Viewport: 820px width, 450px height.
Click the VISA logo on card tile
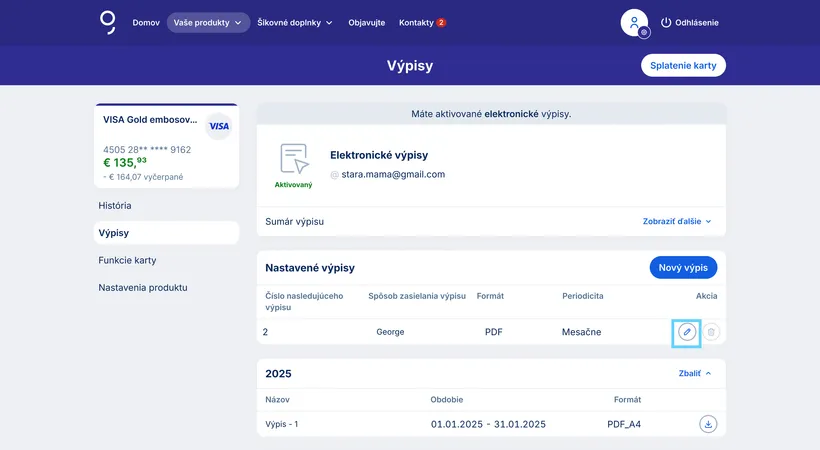coord(219,126)
